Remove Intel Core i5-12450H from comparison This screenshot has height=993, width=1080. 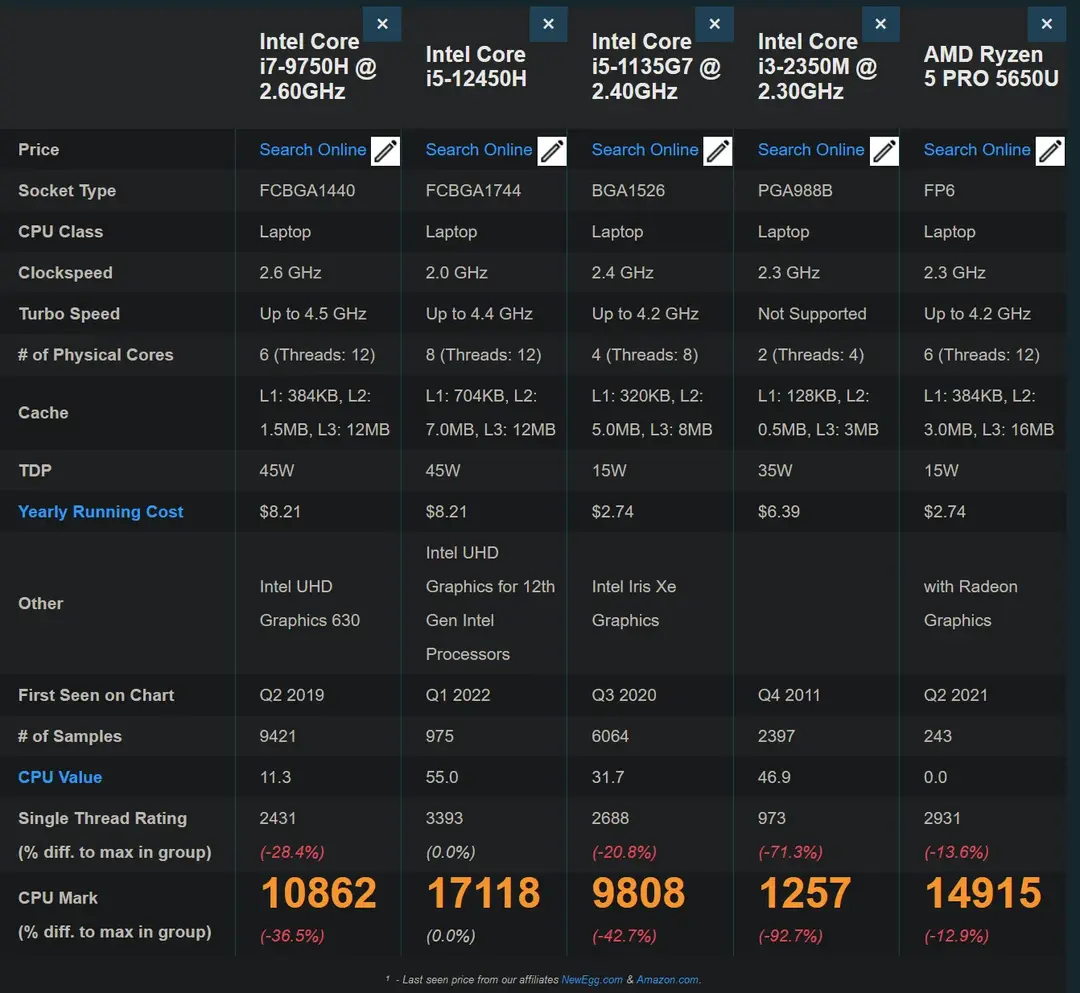pos(548,23)
